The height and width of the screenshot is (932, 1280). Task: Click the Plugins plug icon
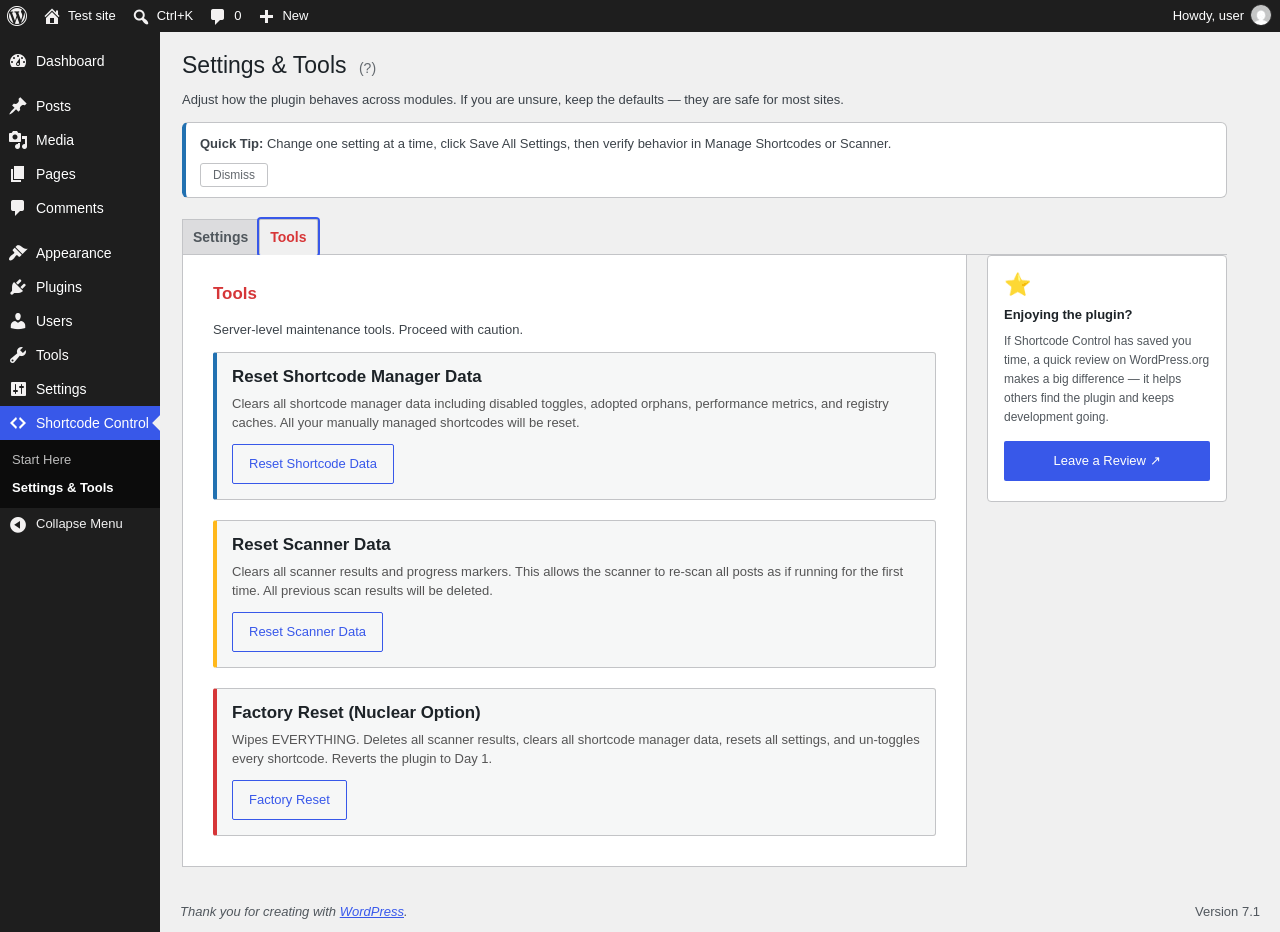pyautogui.click(x=18, y=287)
